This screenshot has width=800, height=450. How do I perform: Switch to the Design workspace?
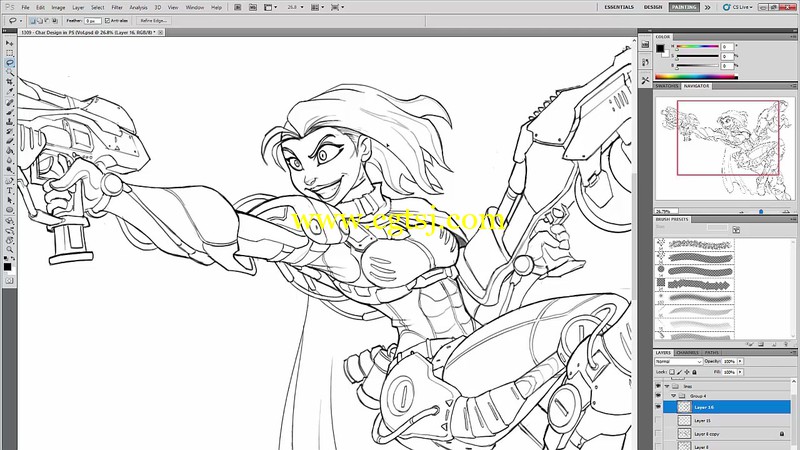pyautogui.click(x=653, y=7)
